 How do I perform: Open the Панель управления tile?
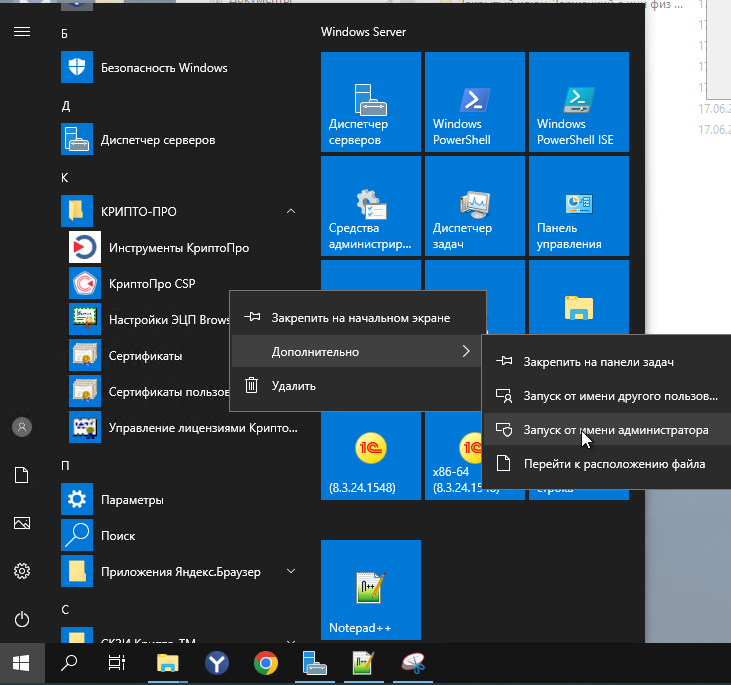[x=579, y=206]
